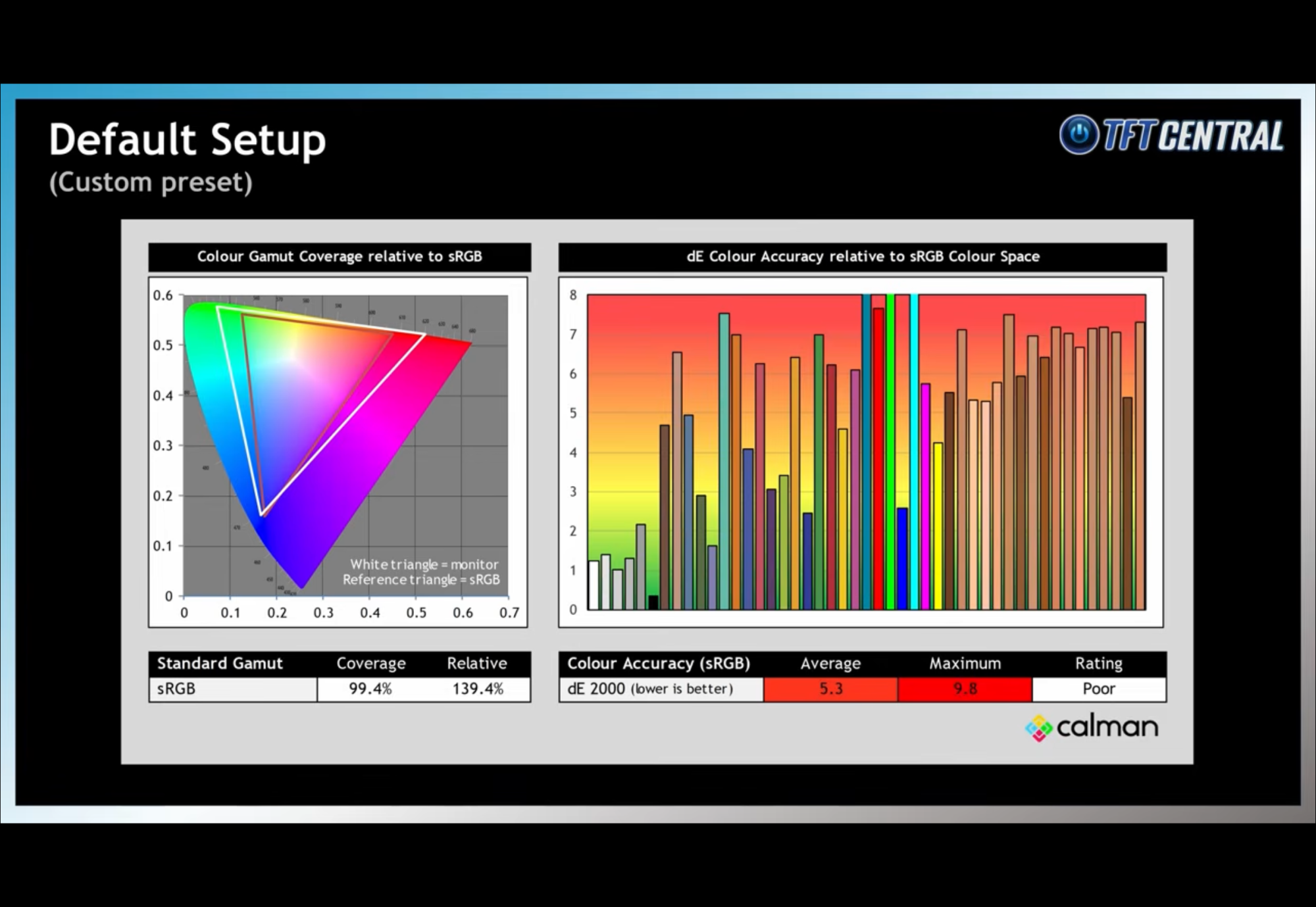Click the Default Setup title text
The image size is (1316, 907).
click(x=188, y=139)
